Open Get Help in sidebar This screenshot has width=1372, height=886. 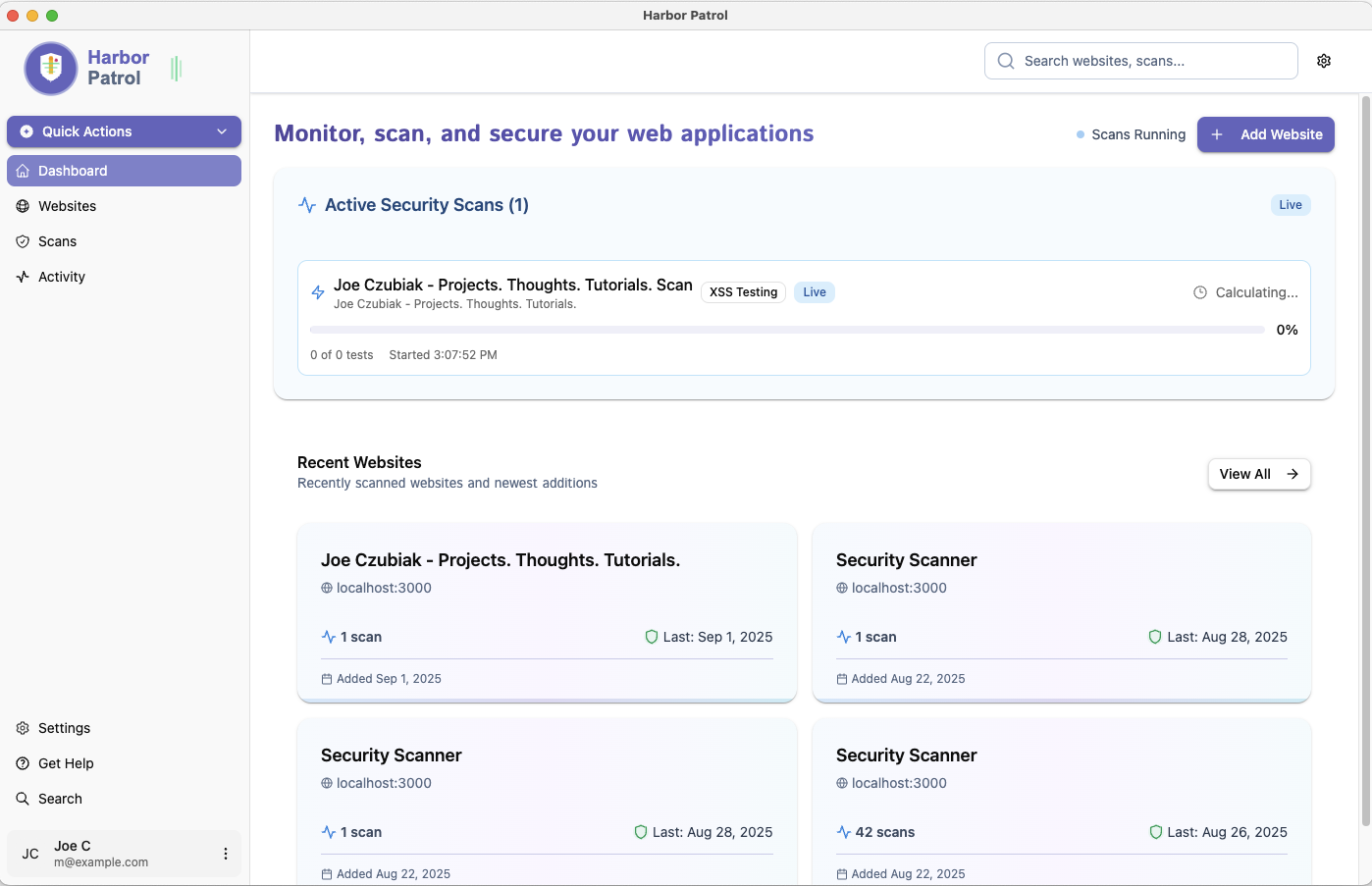tap(66, 763)
